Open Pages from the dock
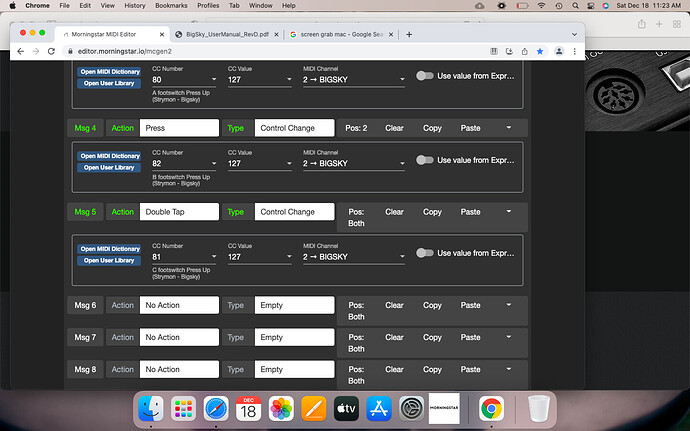 pyautogui.click(x=314, y=409)
